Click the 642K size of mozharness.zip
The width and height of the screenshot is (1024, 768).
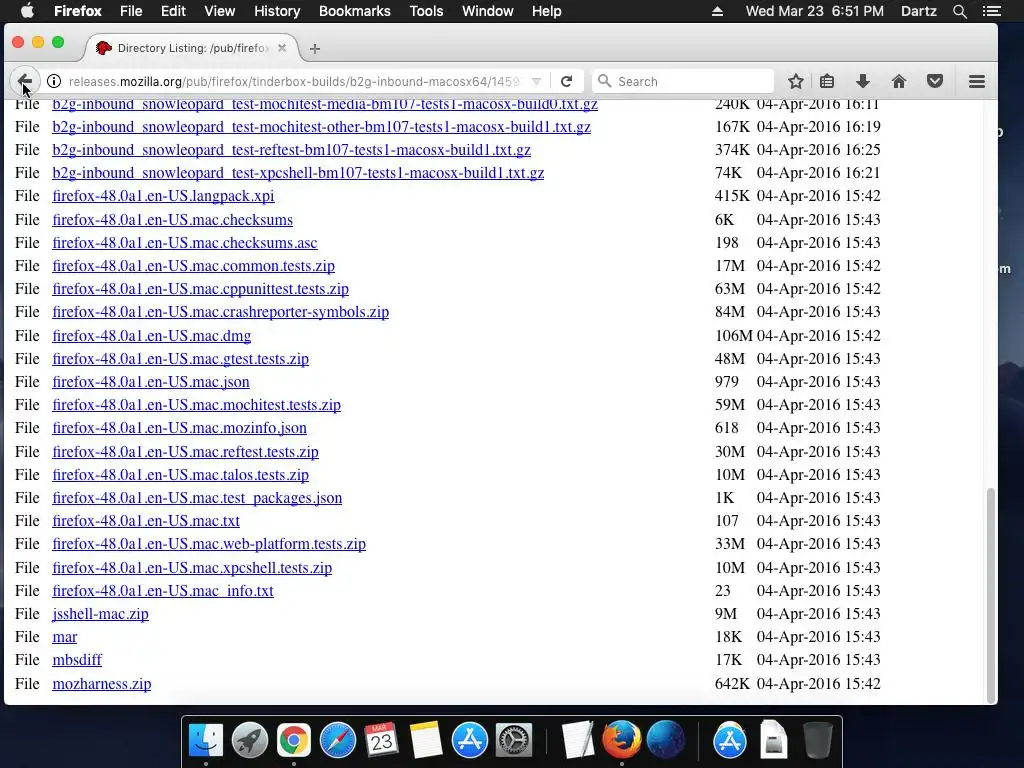(732, 684)
